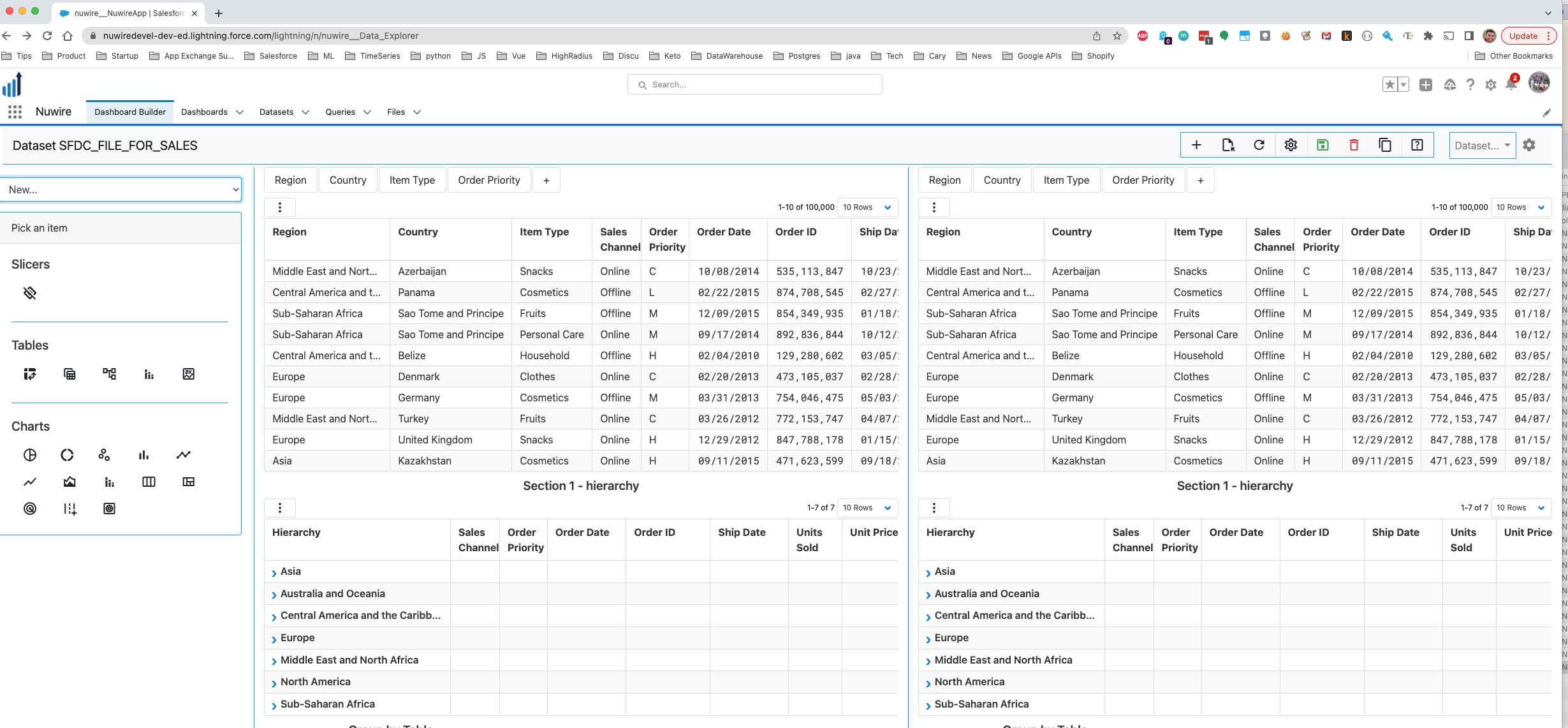Open dashboard outline gear settings in toolbar
Image resolution: width=1568 pixels, height=728 pixels.
pos(1291,145)
